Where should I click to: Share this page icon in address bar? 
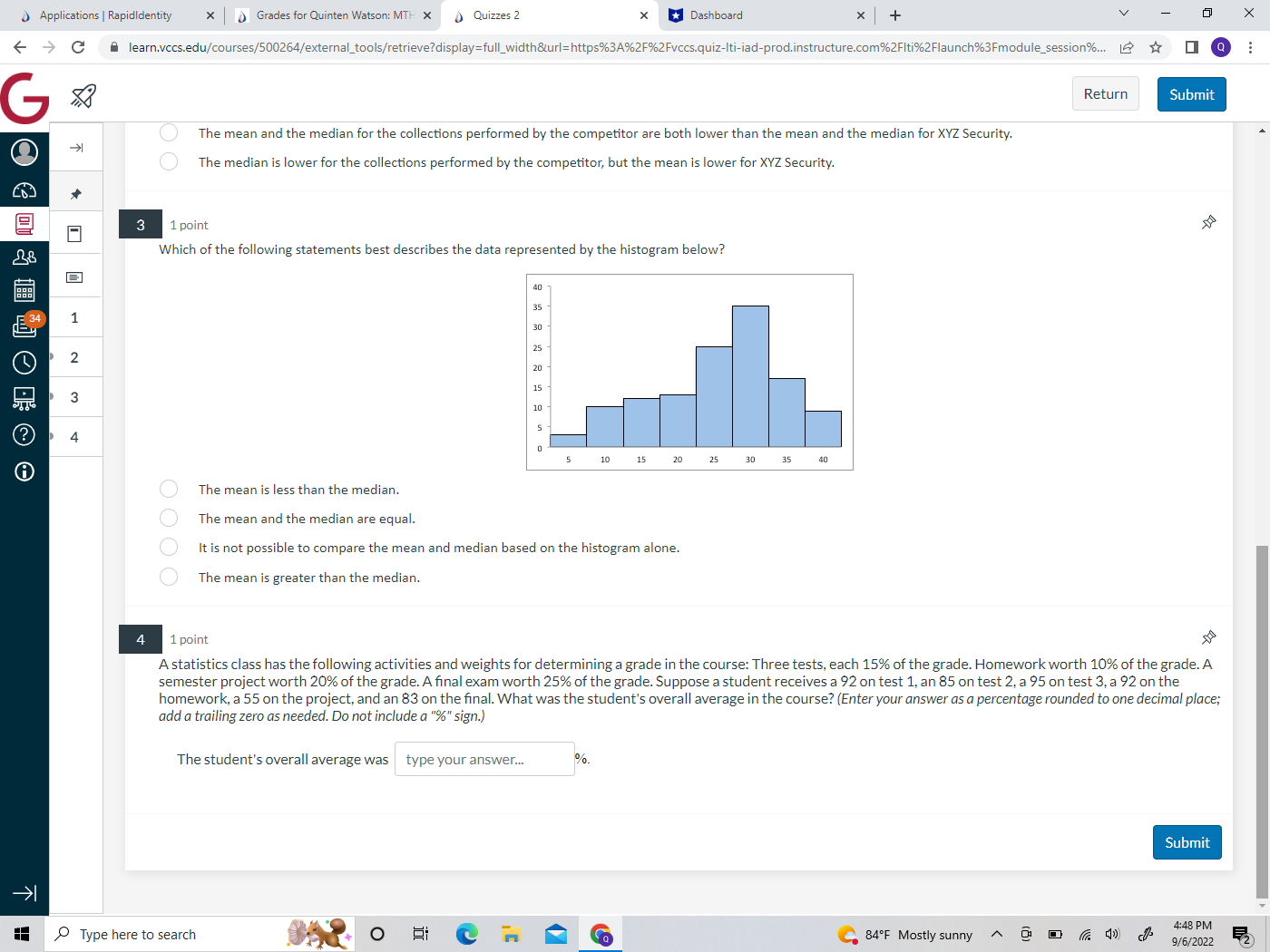[x=1127, y=47]
